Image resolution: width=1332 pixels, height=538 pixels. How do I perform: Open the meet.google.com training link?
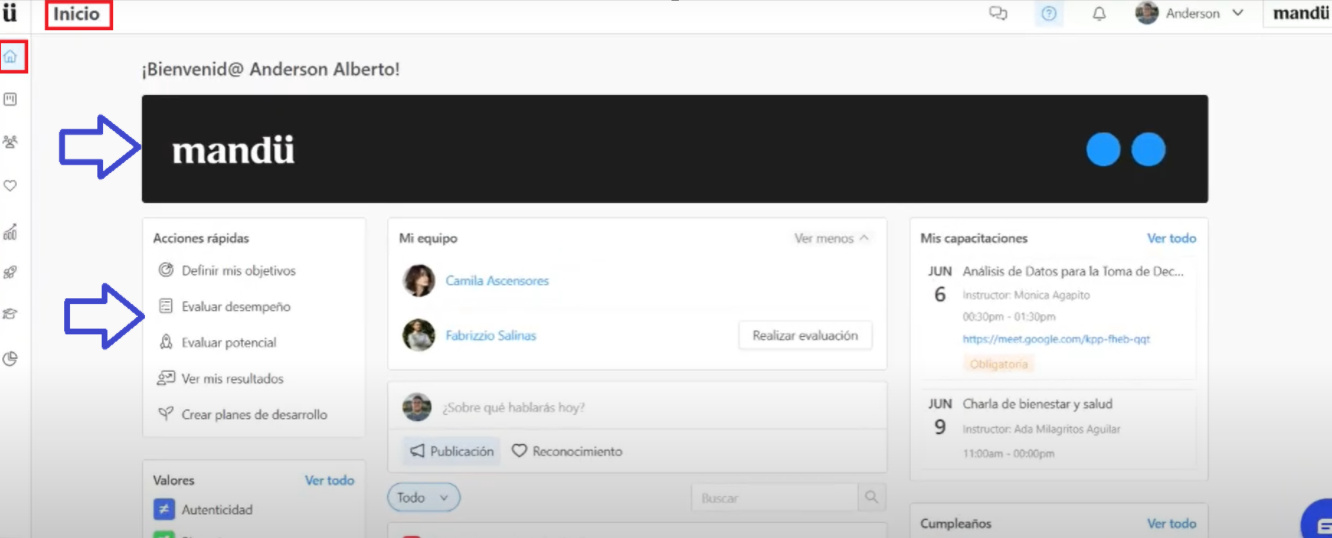[1056, 339]
